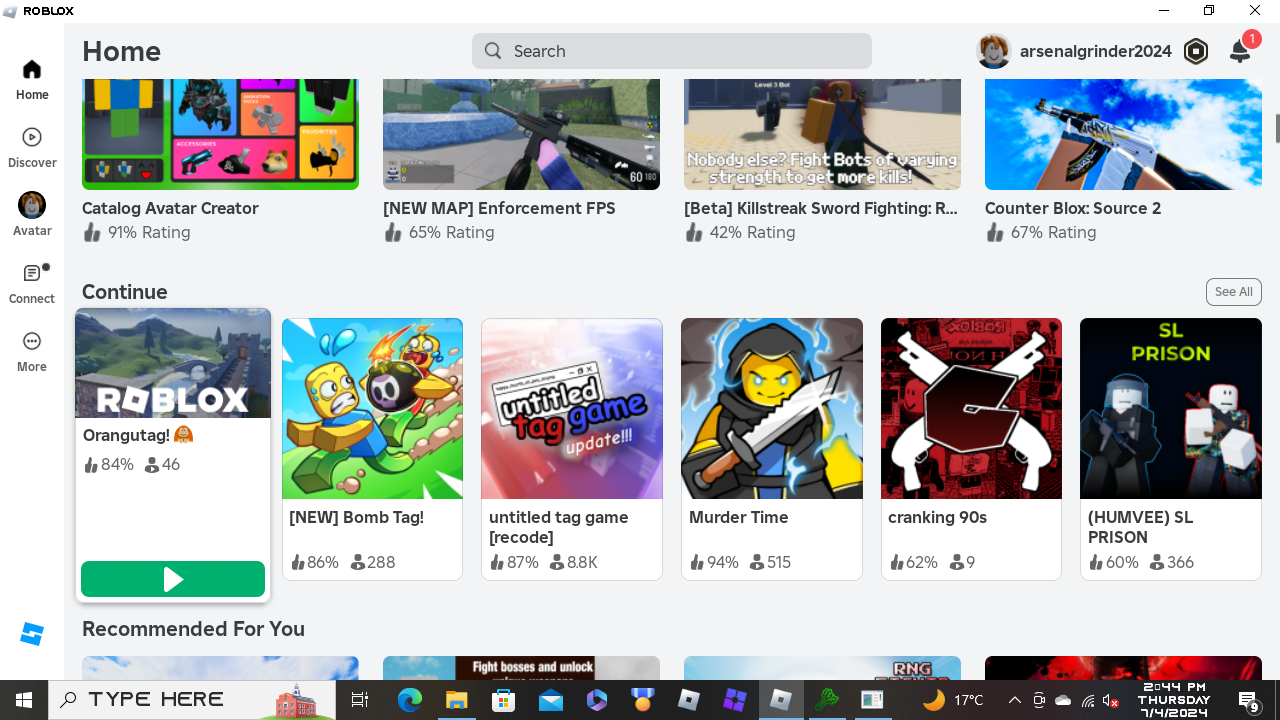The height and width of the screenshot is (720, 1280).
Task: Open the Orangutag! game thumbnail
Action: click(173, 364)
